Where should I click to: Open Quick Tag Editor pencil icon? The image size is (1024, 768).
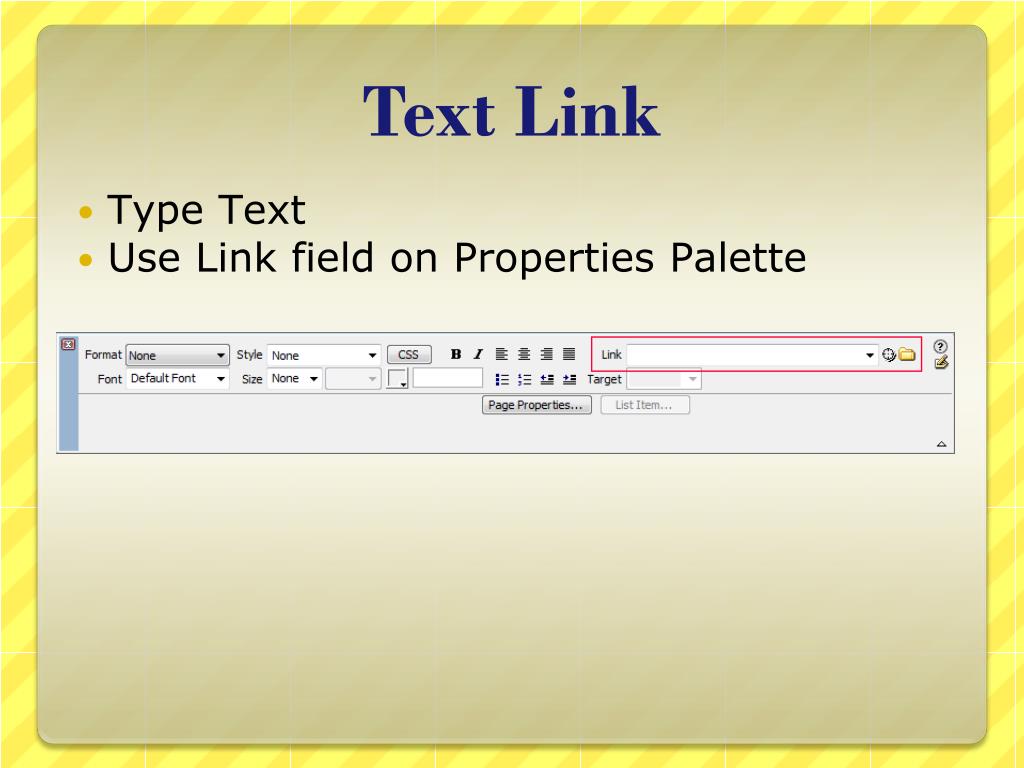pyautogui.click(x=941, y=362)
